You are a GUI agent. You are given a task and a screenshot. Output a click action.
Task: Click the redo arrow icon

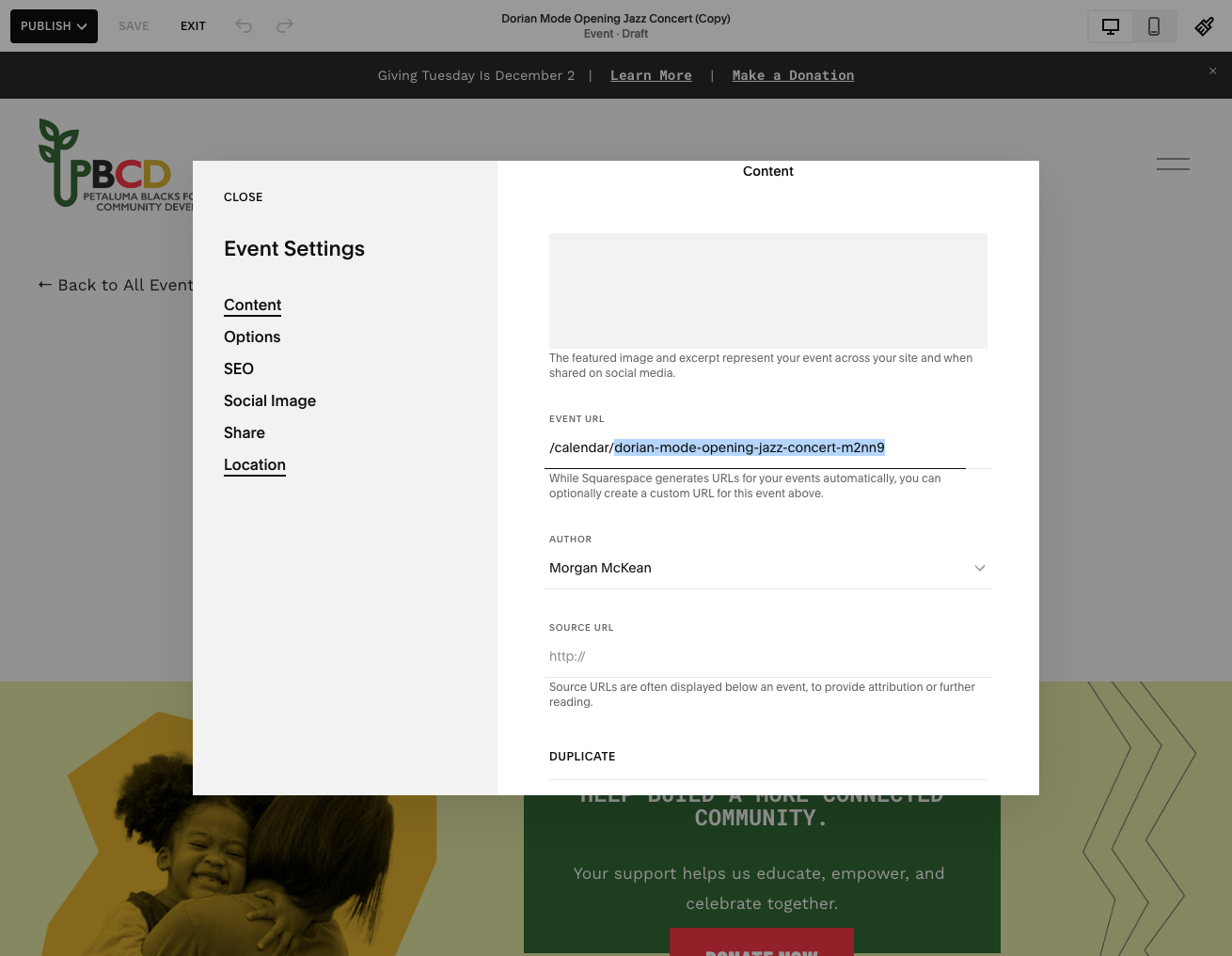point(285,26)
